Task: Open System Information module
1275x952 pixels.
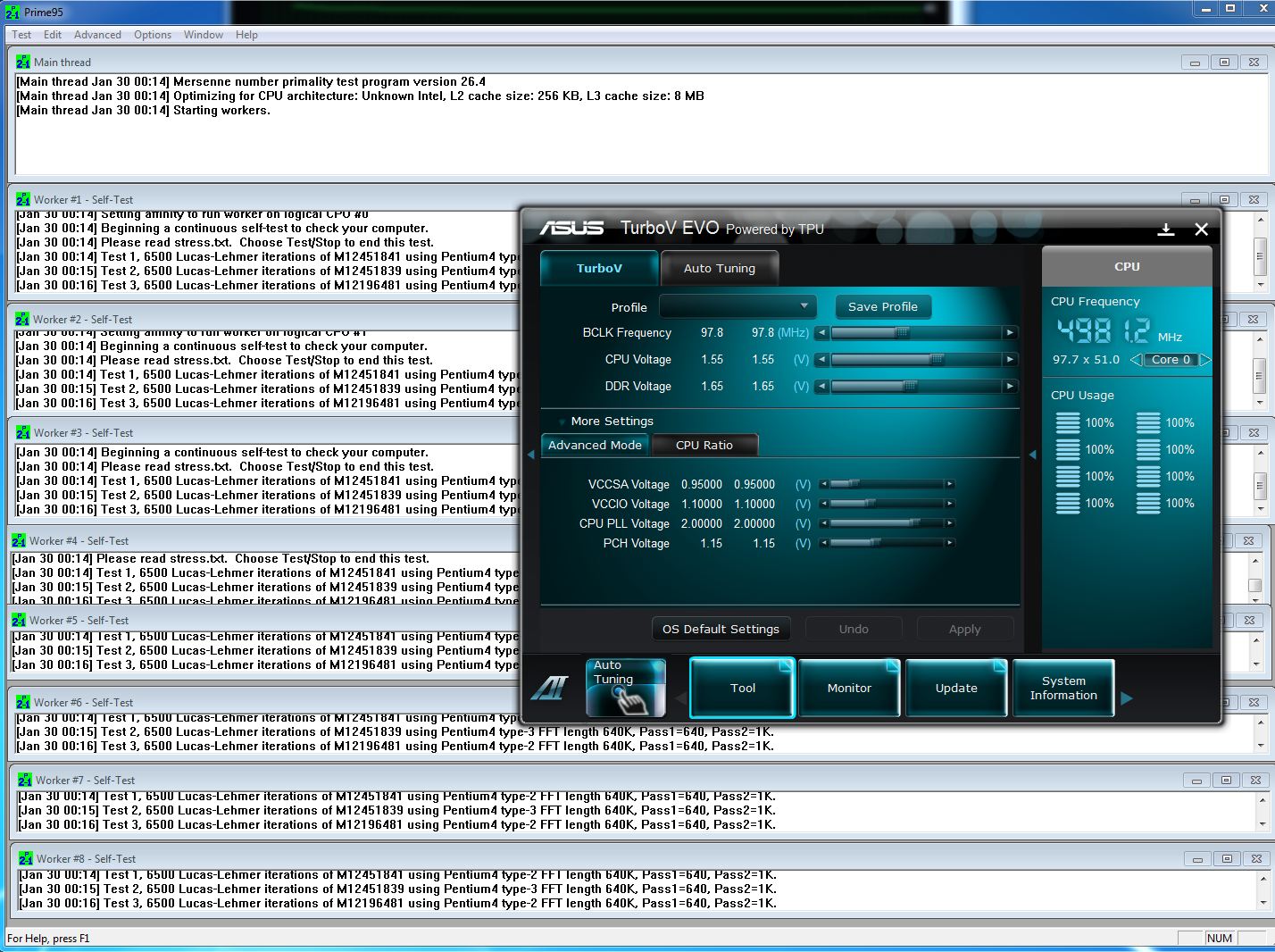Action: pos(1063,688)
